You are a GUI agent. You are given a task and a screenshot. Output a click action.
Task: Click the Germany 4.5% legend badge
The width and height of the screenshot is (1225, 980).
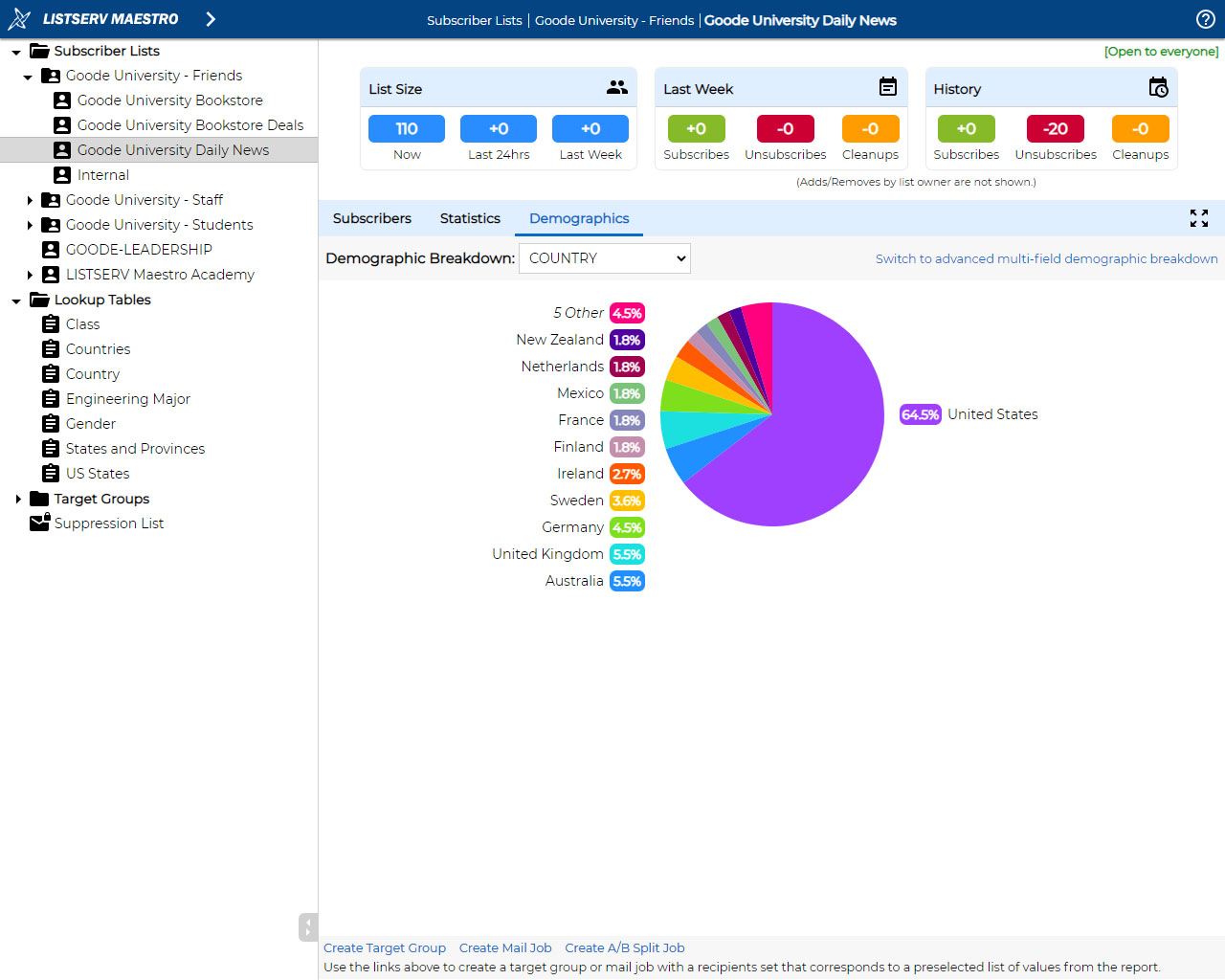click(x=628, y=527)
